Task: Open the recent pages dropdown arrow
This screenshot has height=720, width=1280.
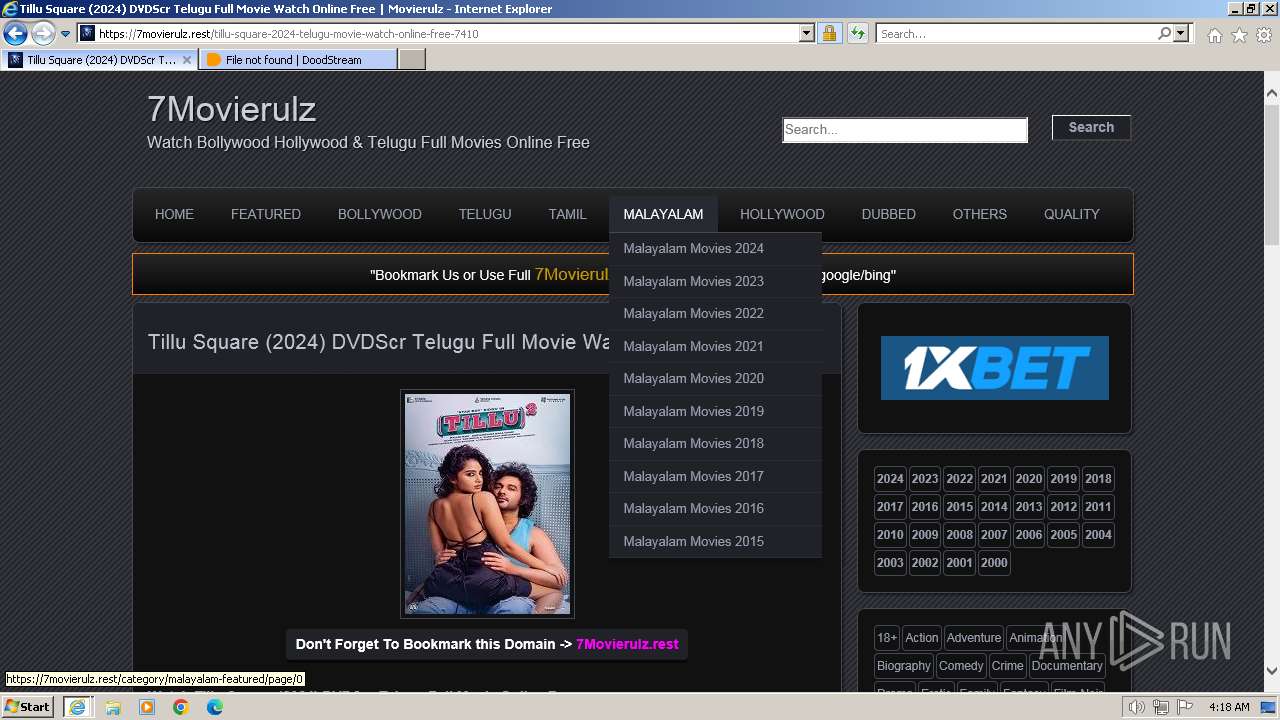Action: 66,34
